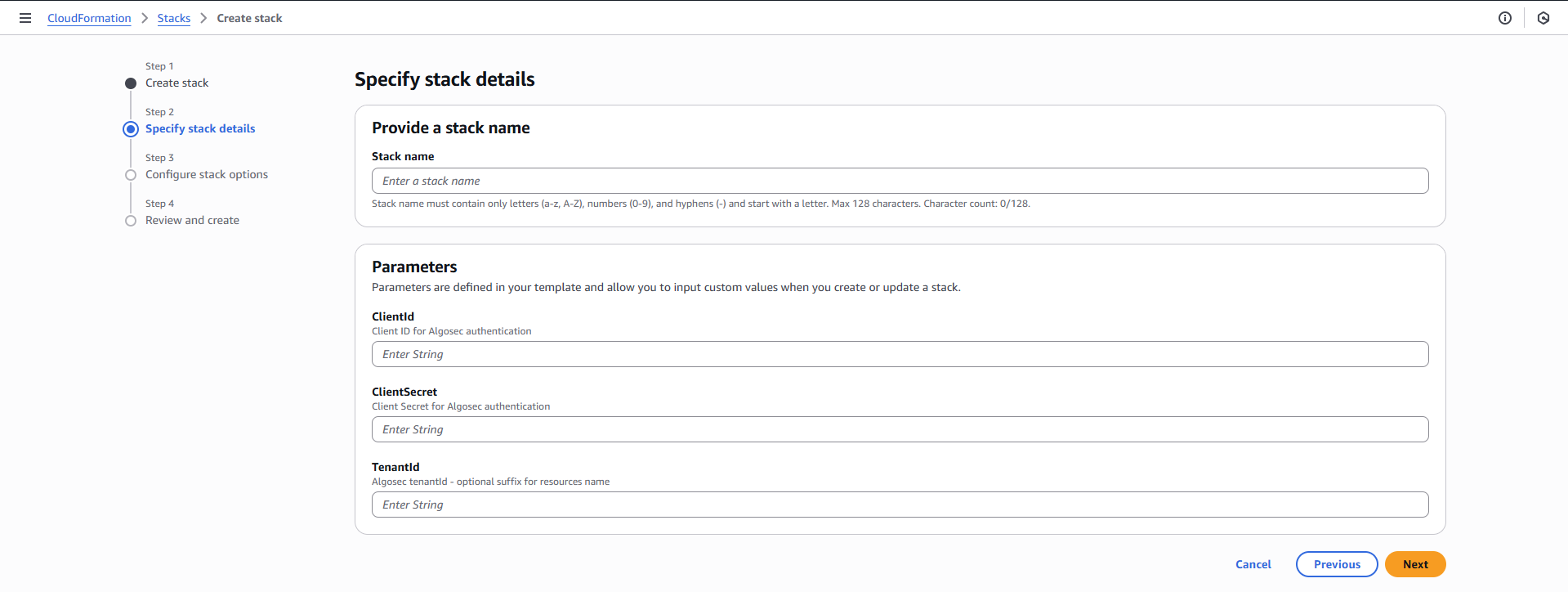Open the CloudFormation breadcrumb link

click(89, 18)
